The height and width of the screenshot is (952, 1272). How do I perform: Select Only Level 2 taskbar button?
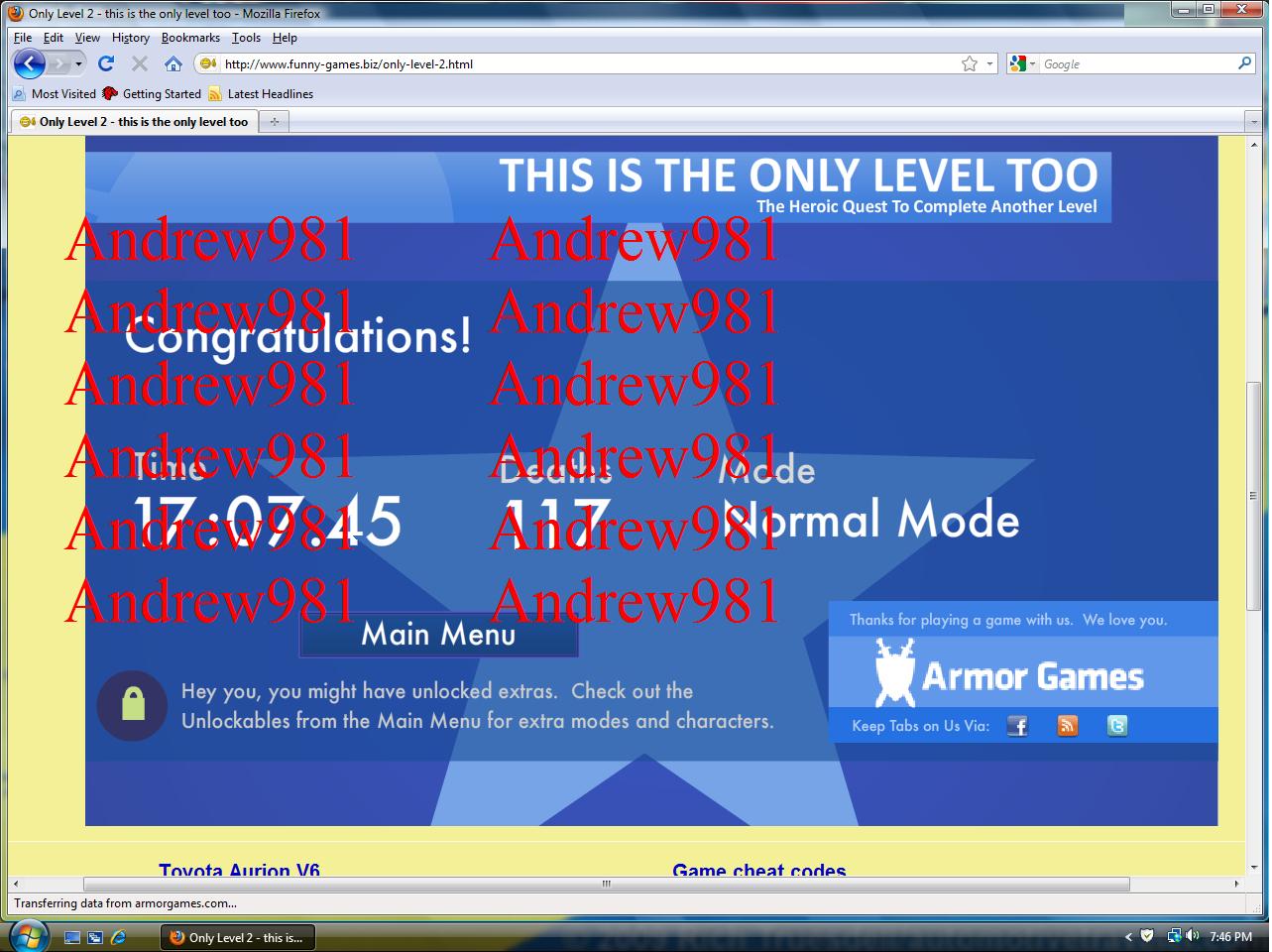pyautogui.click(x=239, y=937)
